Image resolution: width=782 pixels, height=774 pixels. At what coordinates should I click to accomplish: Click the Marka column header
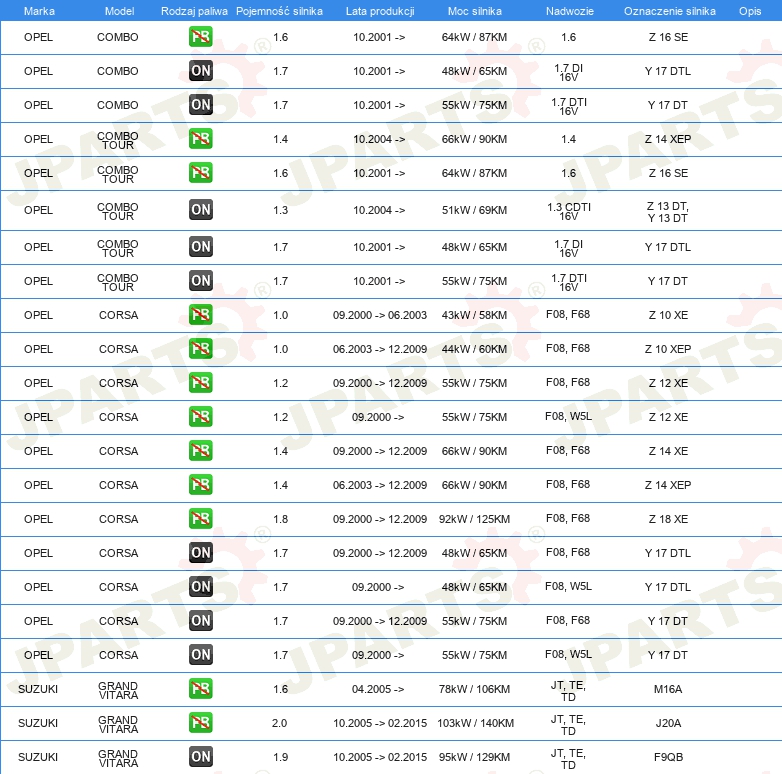(39, 11)
